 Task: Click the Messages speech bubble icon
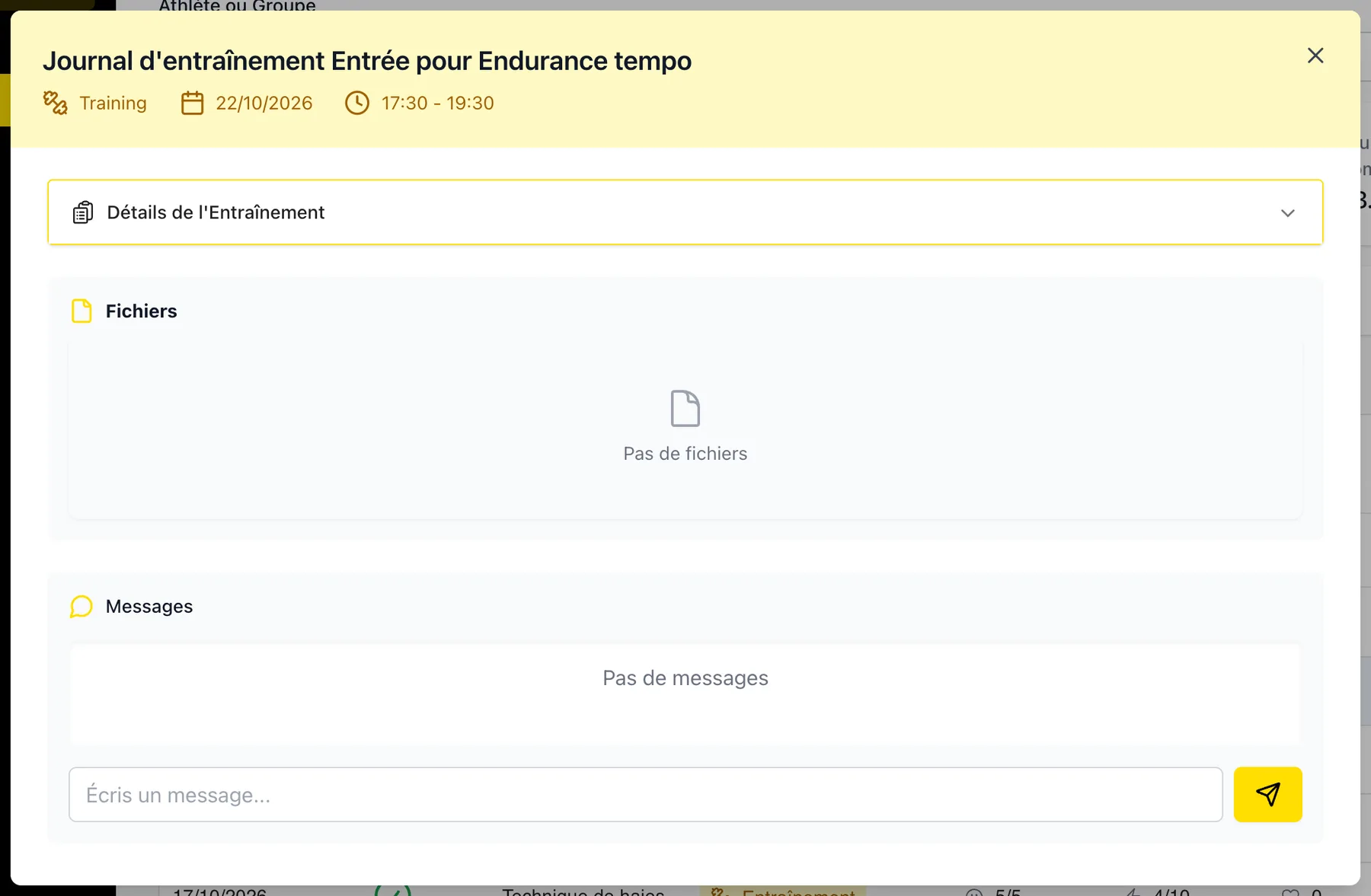click(x=81, y=607)
